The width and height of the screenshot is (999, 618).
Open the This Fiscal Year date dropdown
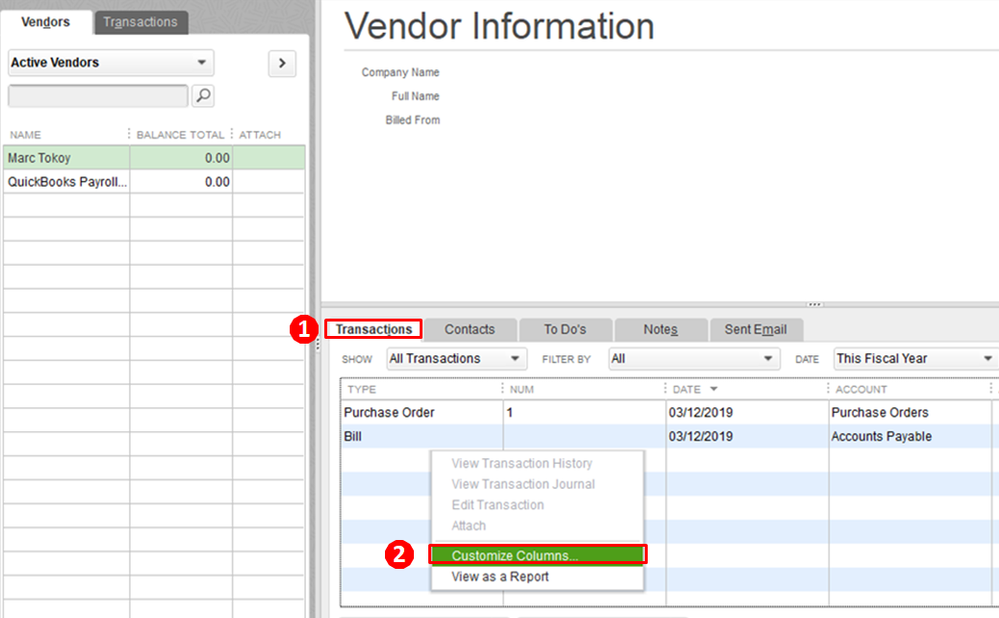pyautogui.click(x=916, y=359)
